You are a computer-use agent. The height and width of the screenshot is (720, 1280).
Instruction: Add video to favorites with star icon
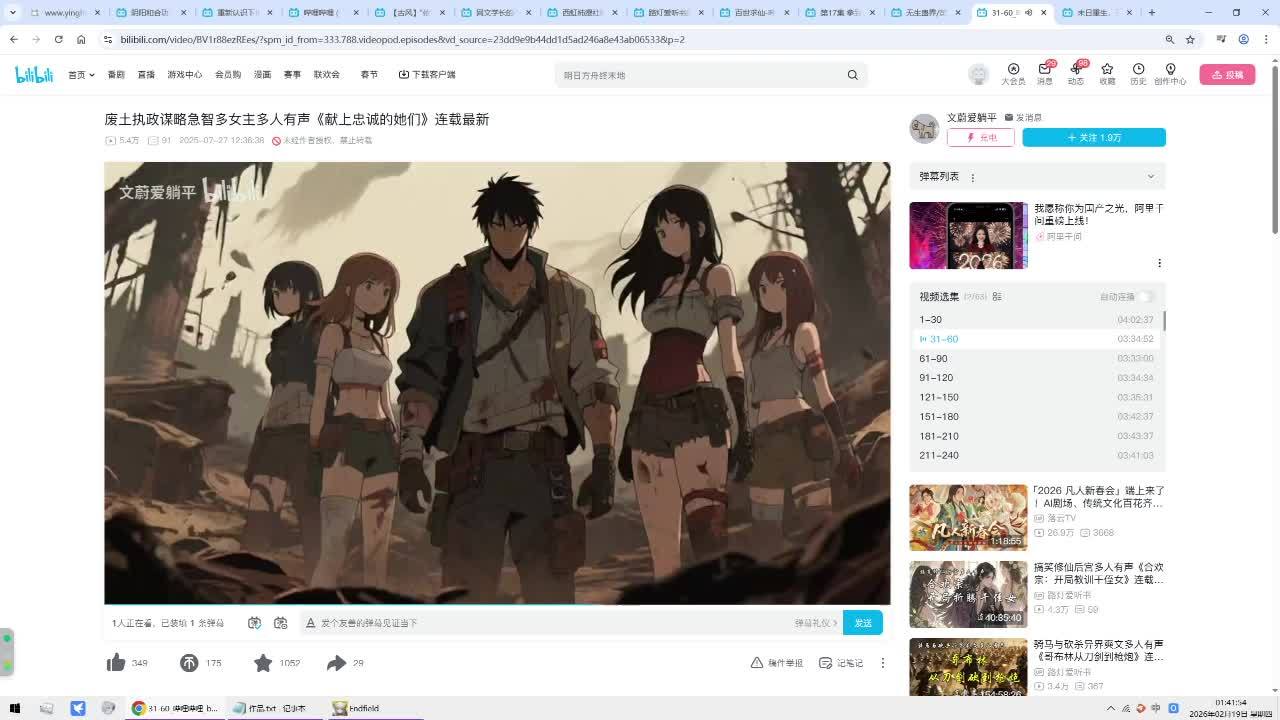click(263, 663)
